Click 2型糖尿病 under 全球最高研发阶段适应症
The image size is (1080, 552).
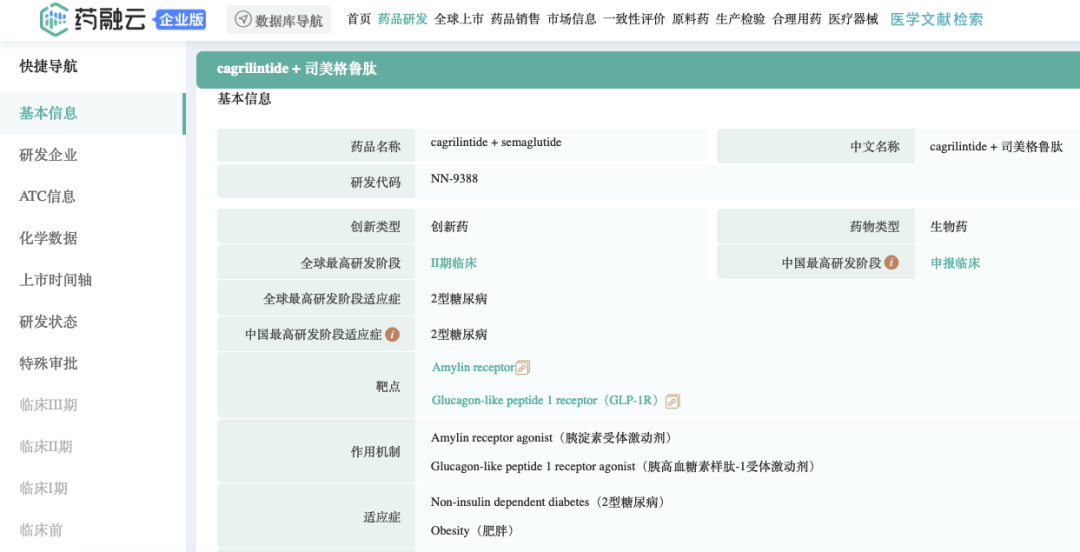coord(459,298)
